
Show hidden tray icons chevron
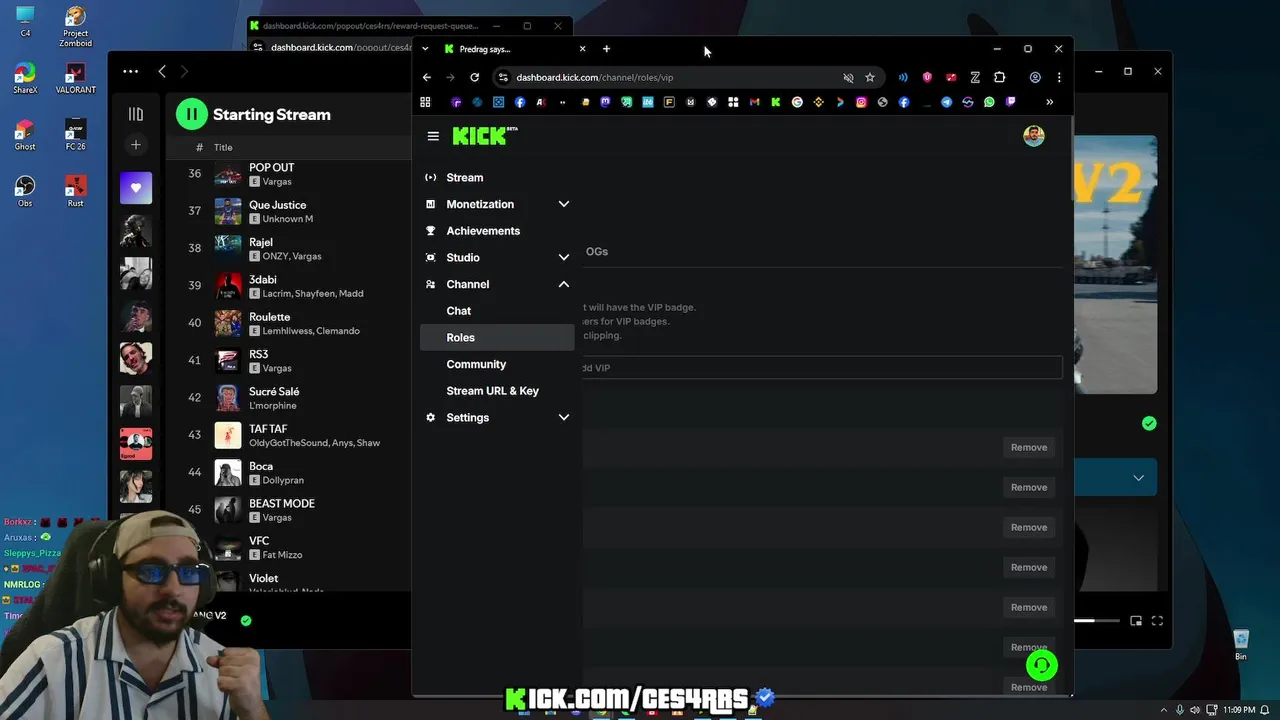pyautogui.click(x=1165, y=710)
